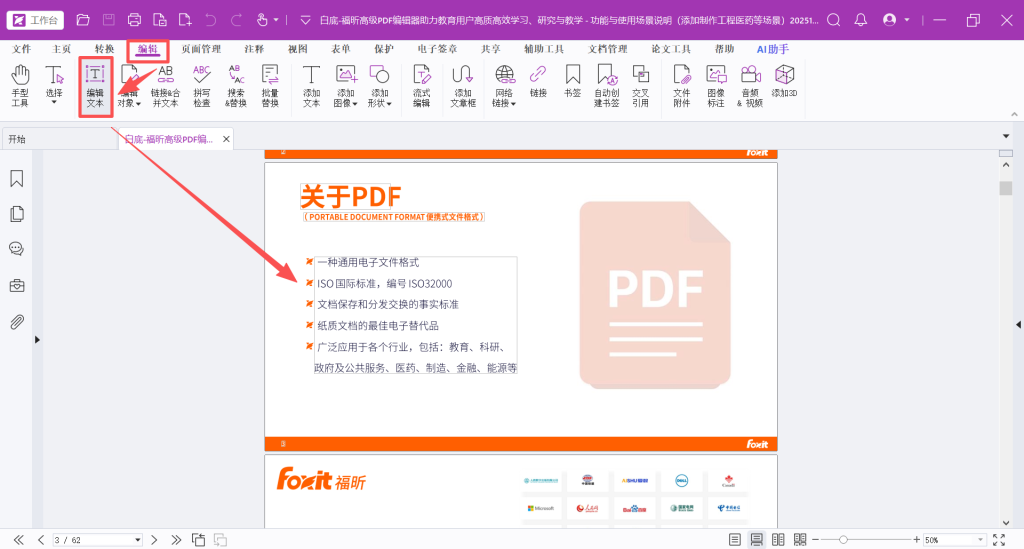Collapse the ribbon with the chevron

(1014, 114)
